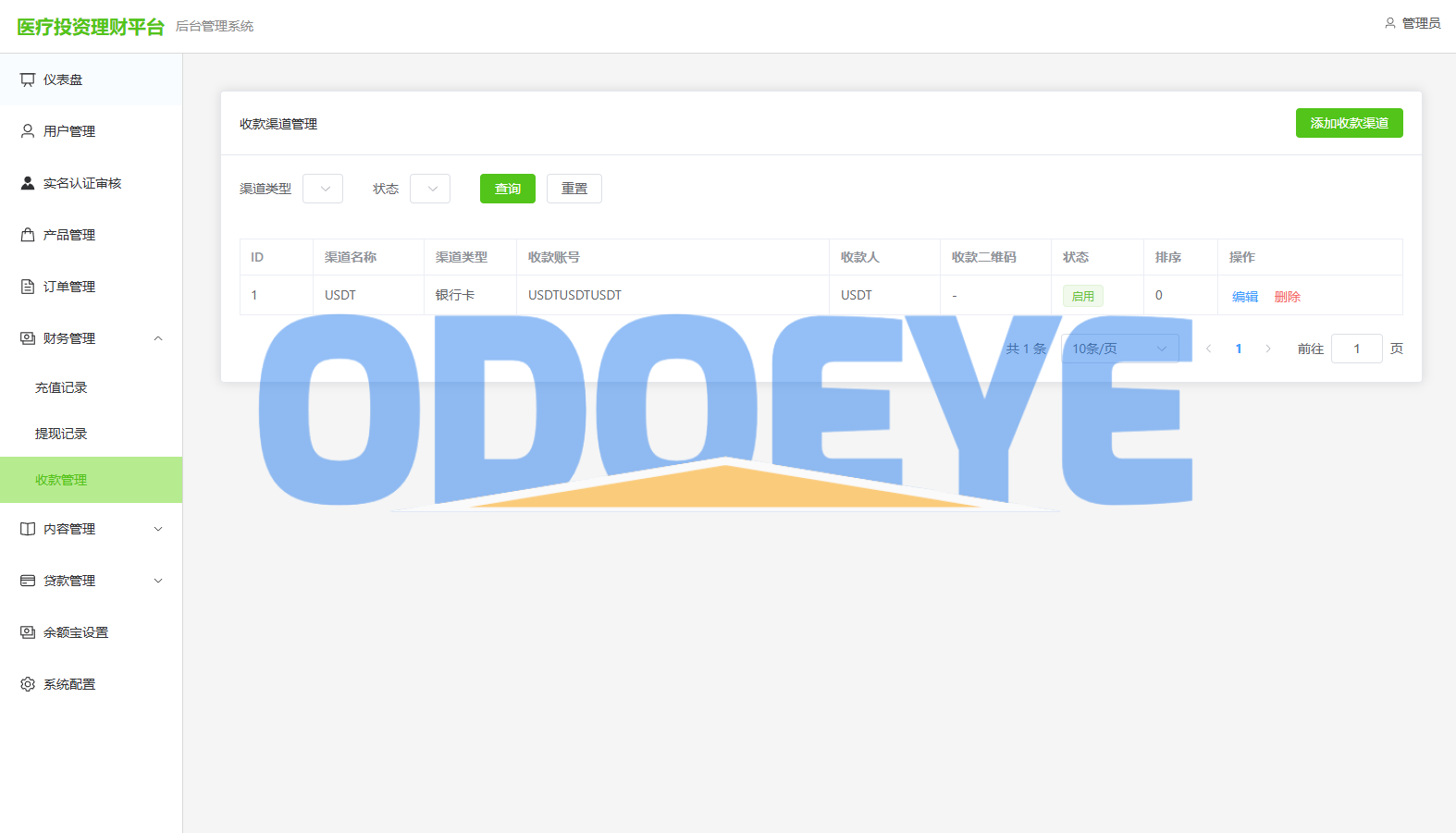Expand the 贷款管理 submenu chevron
The height and width of the screenshot is (833, 1456).
(x=158, y=581)
